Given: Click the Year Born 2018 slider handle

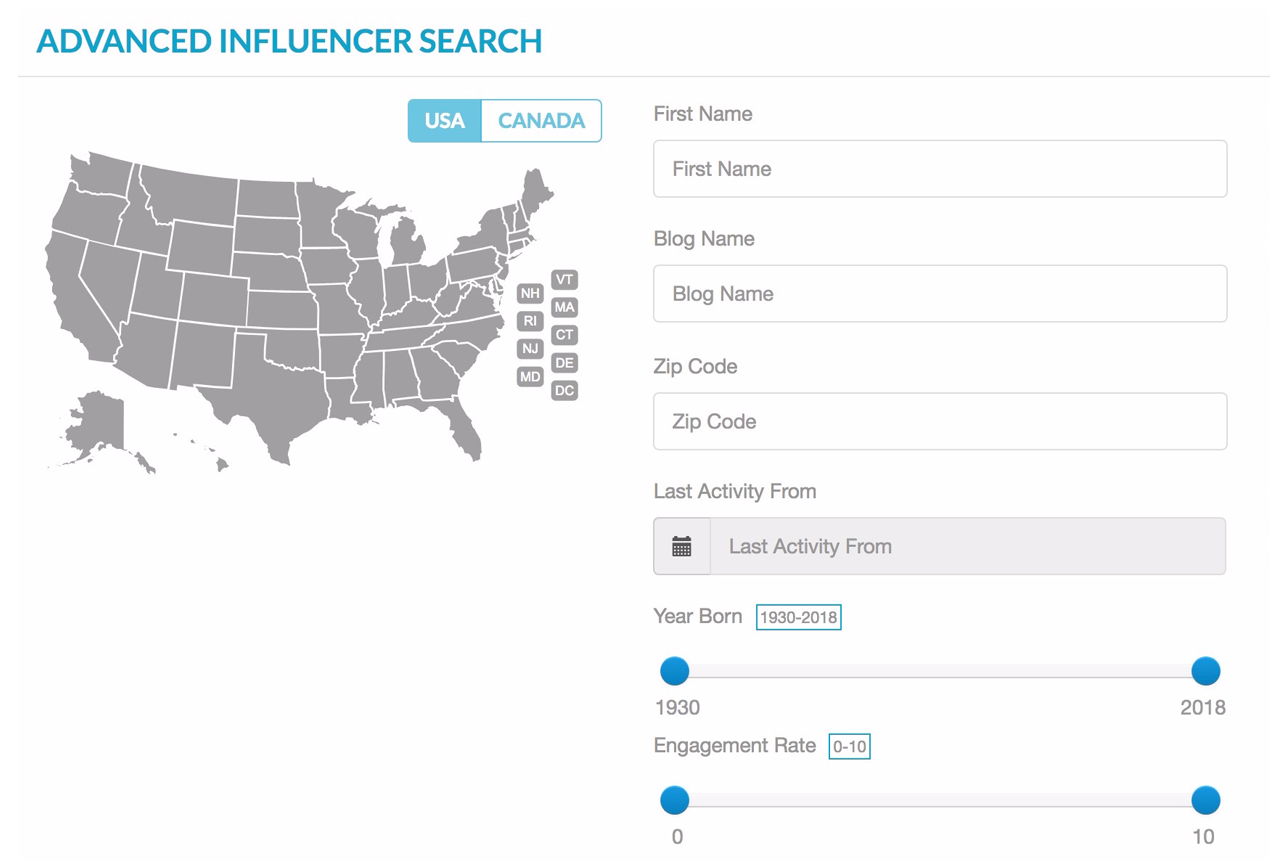Looking at the screenshot, I should [1206, 671].
